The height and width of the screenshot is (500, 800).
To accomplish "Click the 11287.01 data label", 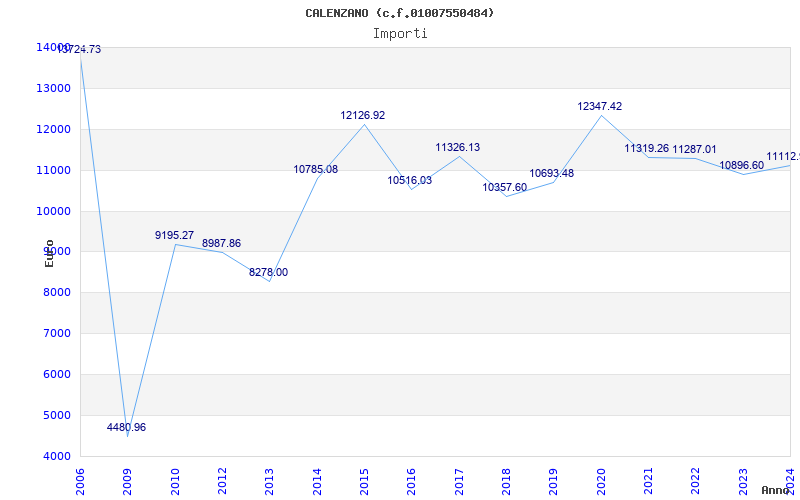I will (x=694, y=149).
